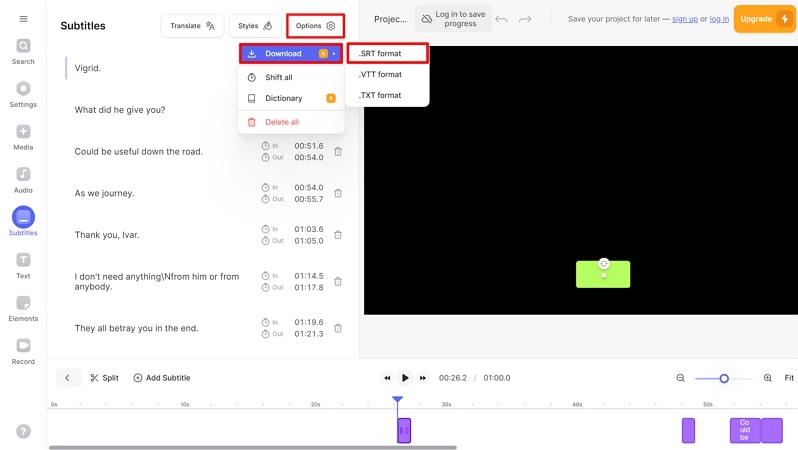Select the 'Could be' timeline clip

(745, 430)
